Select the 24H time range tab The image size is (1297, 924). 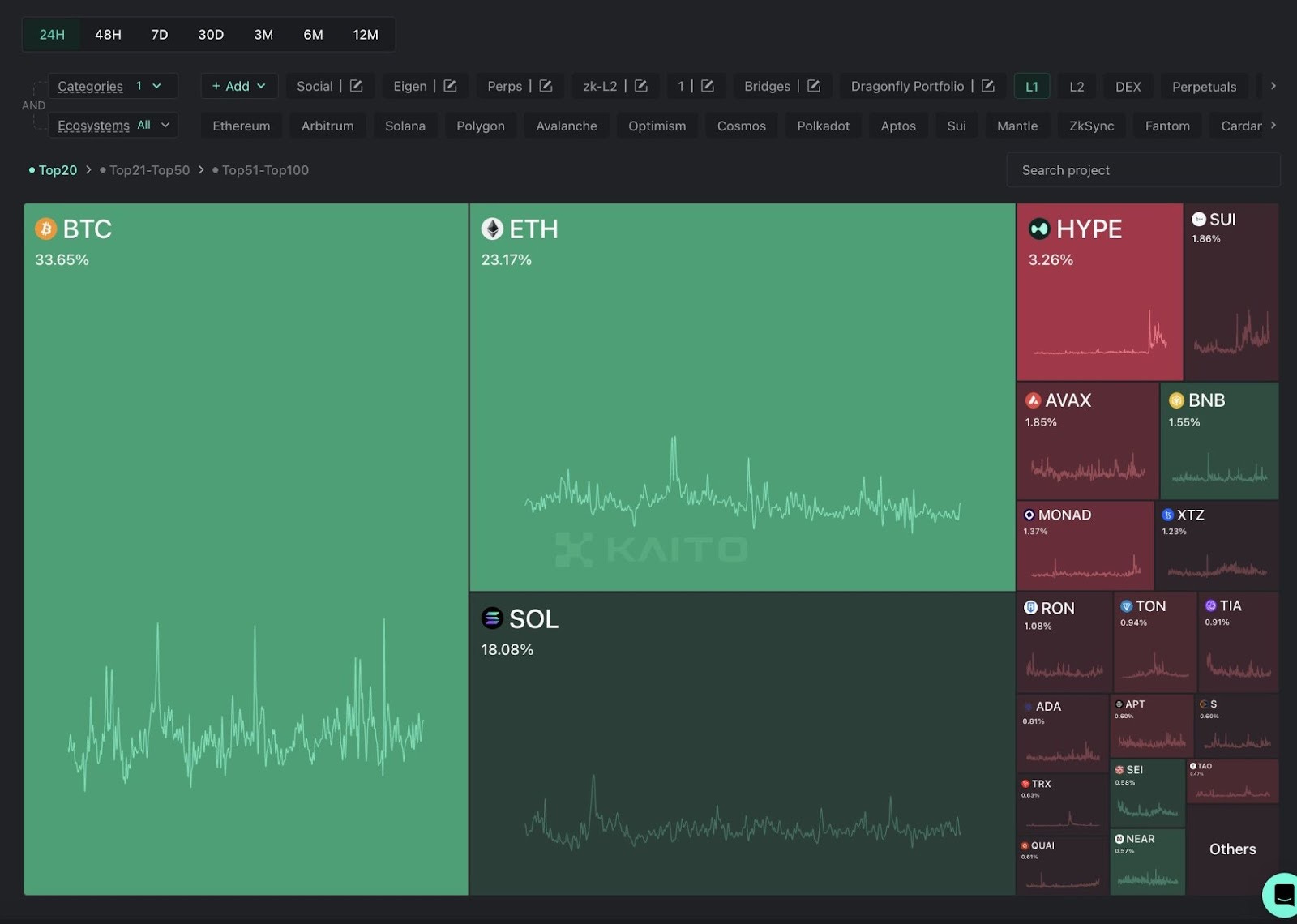52,35
